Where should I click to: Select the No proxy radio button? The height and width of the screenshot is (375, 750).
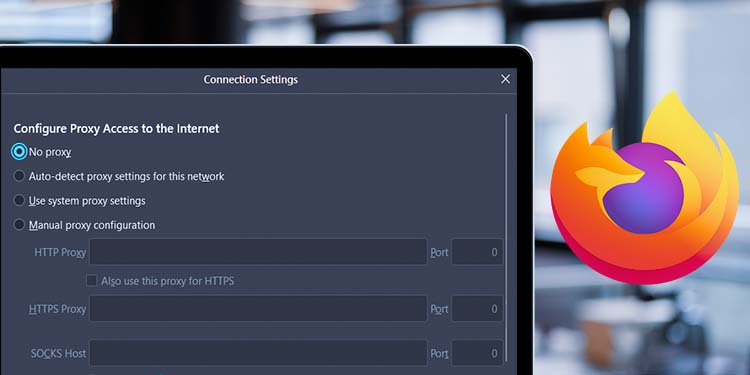coord(19,152)
